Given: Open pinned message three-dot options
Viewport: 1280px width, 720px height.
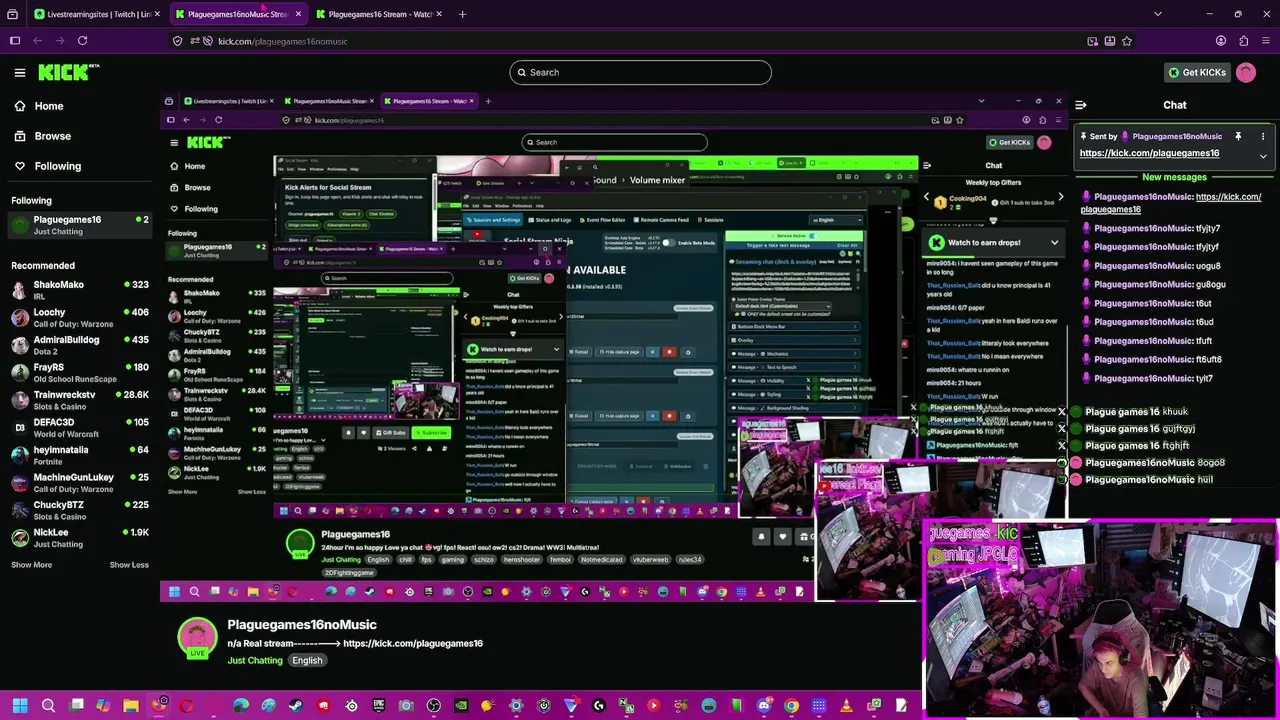Looking at the screenshot, I should tap(1263, 136).
